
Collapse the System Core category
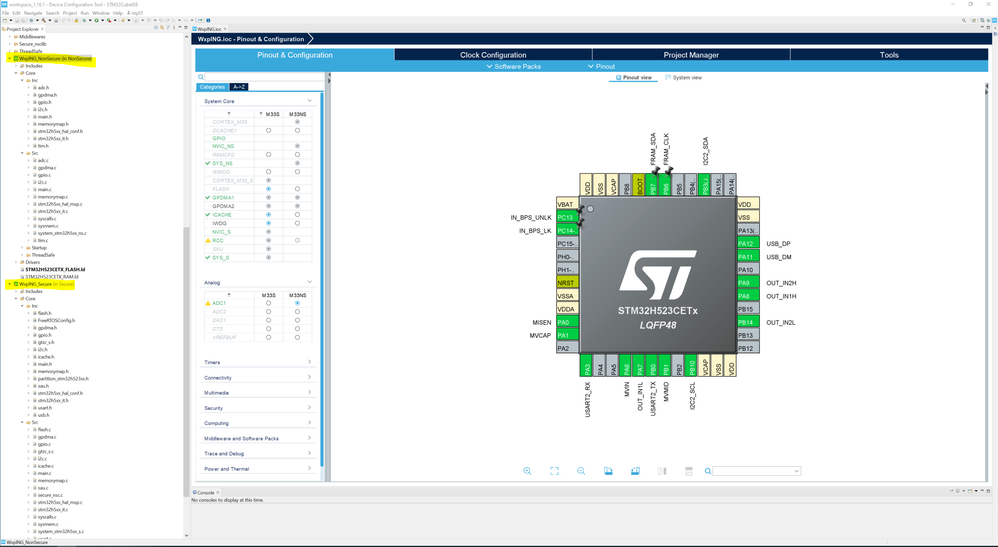pos(309,101)
